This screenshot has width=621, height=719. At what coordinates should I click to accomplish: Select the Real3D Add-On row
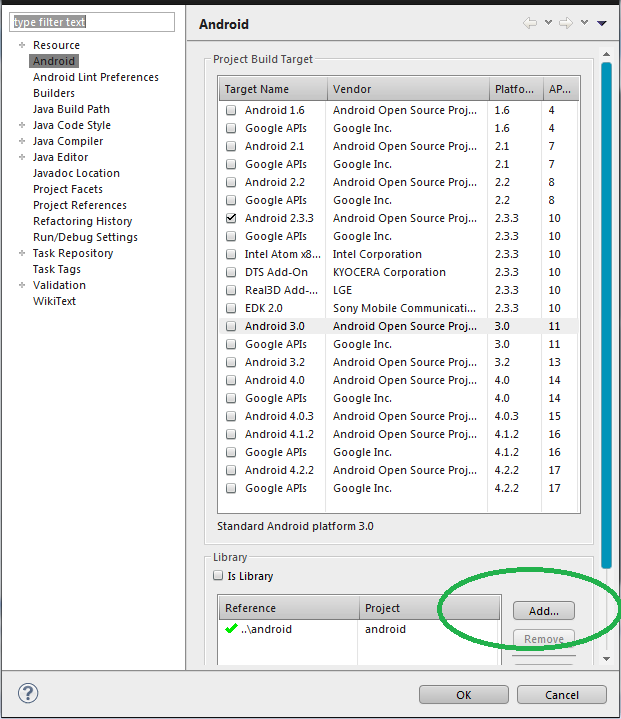coord(398,290)
